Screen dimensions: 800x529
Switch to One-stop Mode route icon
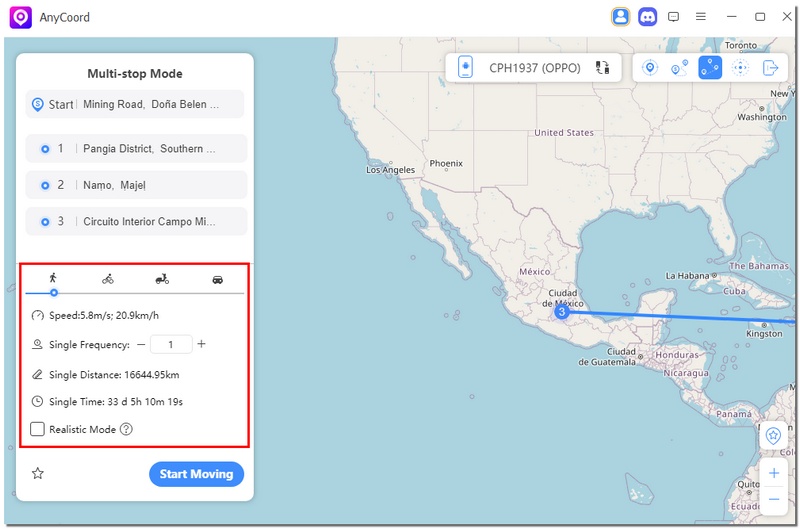(680, 68)
